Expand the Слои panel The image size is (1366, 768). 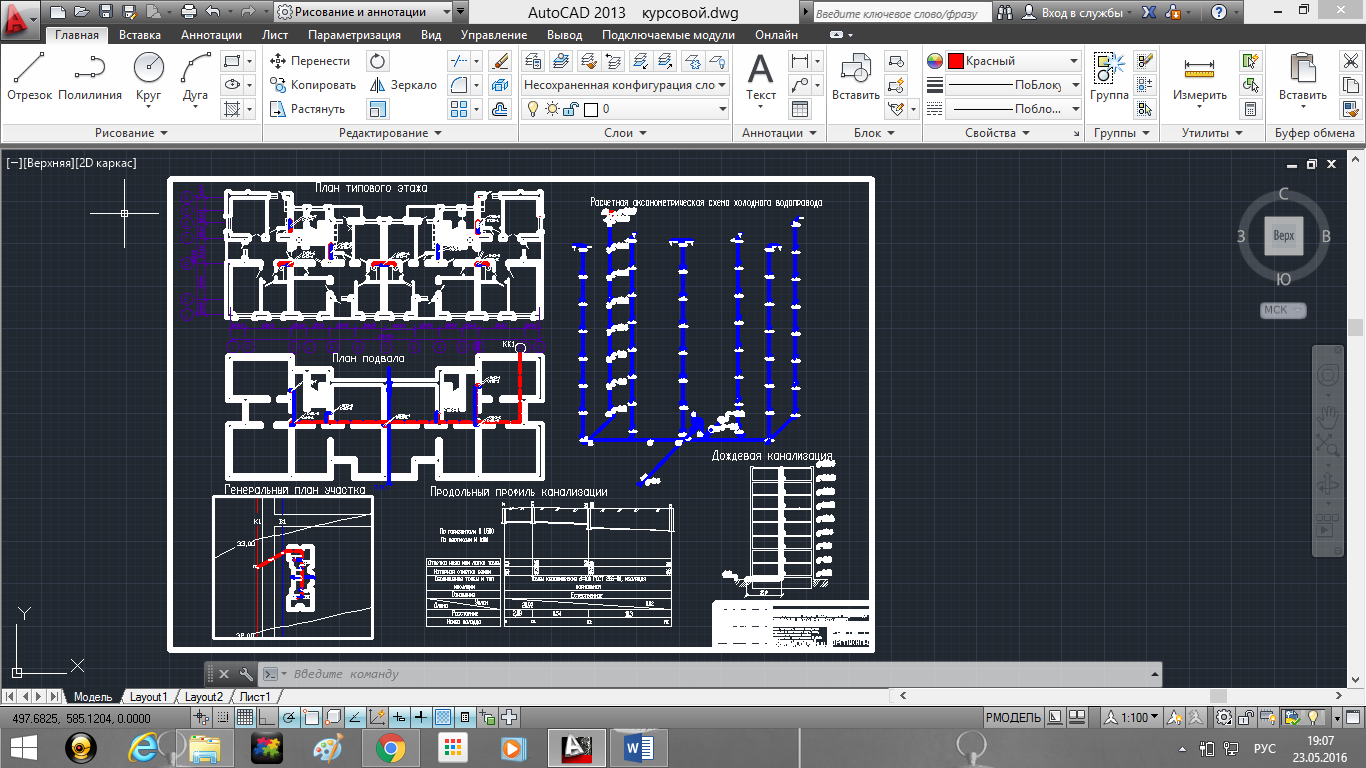(626, 133)
